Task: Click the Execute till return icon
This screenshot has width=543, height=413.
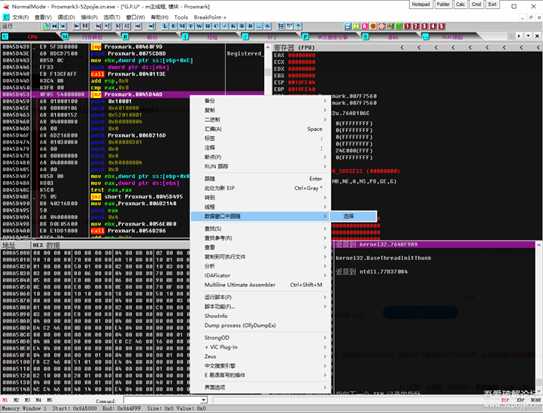Action: [138, 26]
